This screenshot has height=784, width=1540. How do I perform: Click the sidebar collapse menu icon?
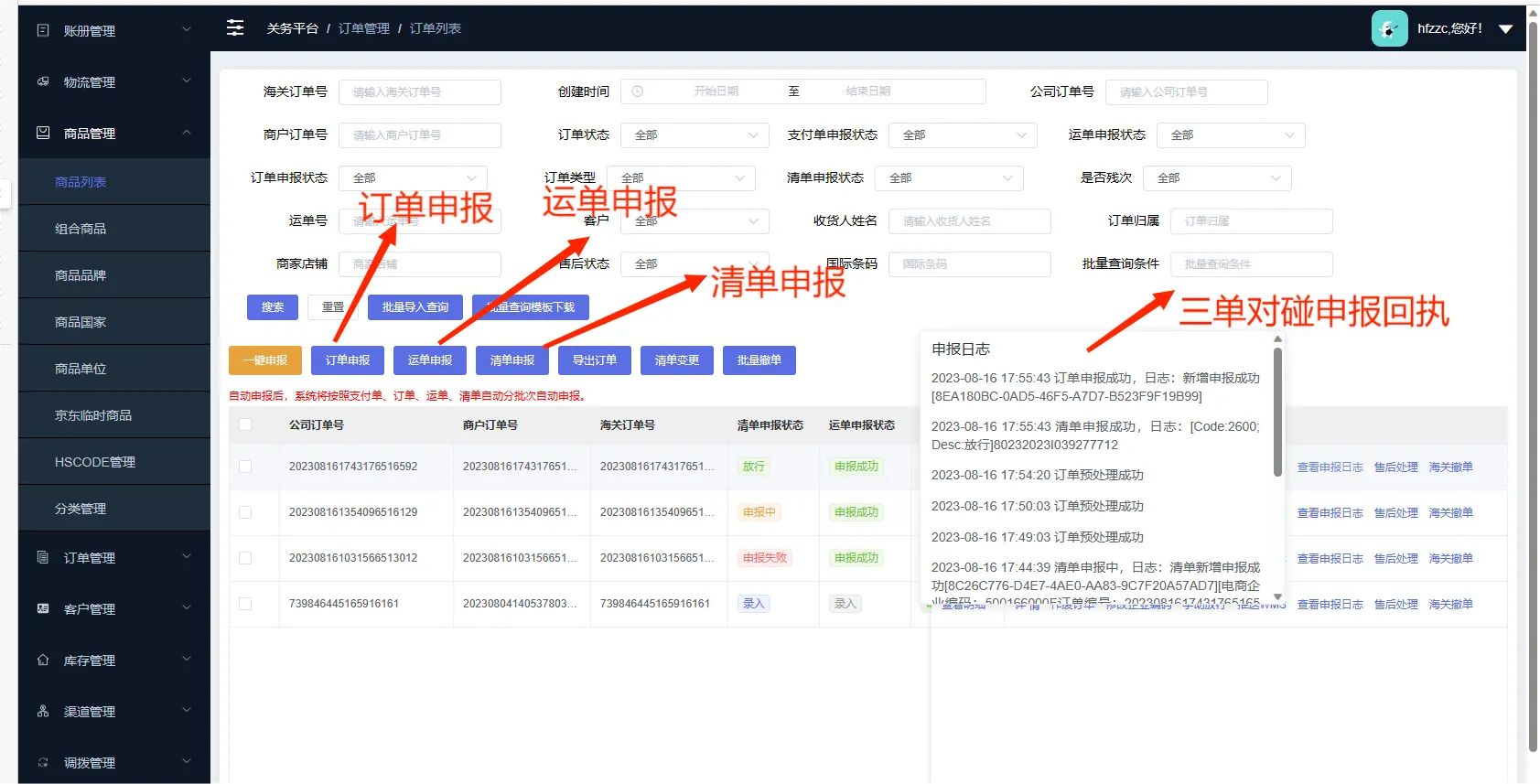pos(235,28)
